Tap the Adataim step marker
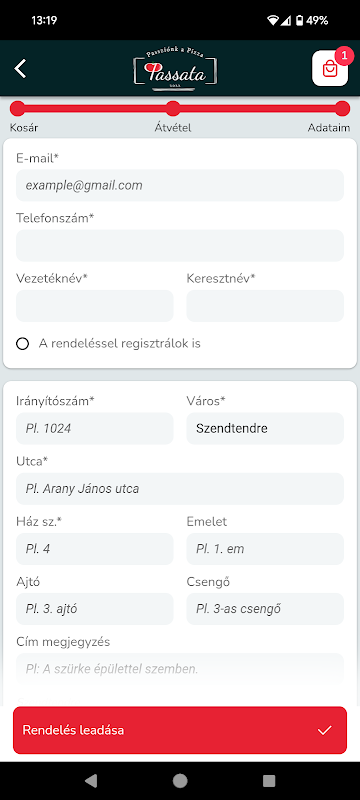This screenshot has height=800, width=360. 343,108
